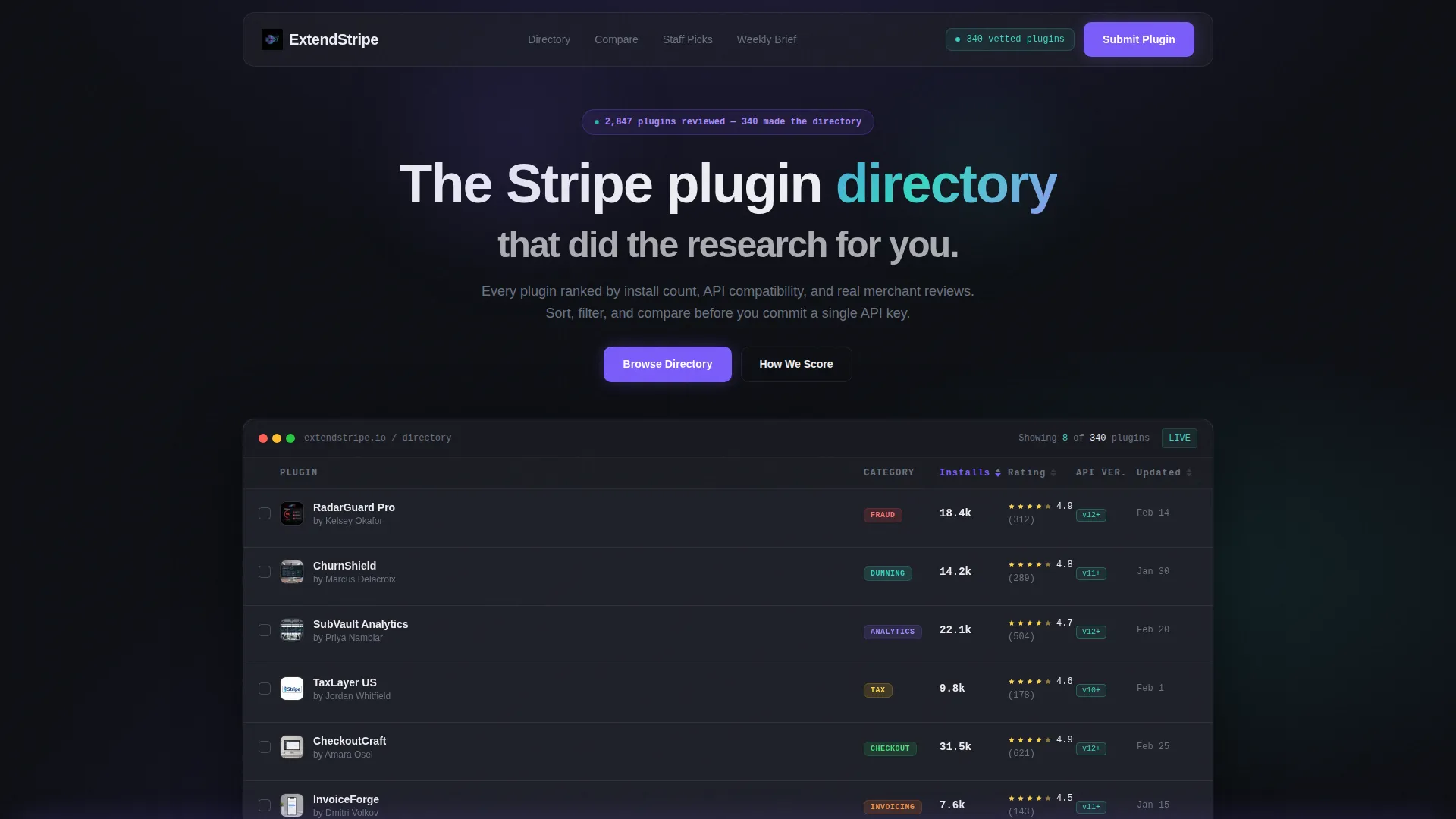Click the API VER. column header

1101,472
